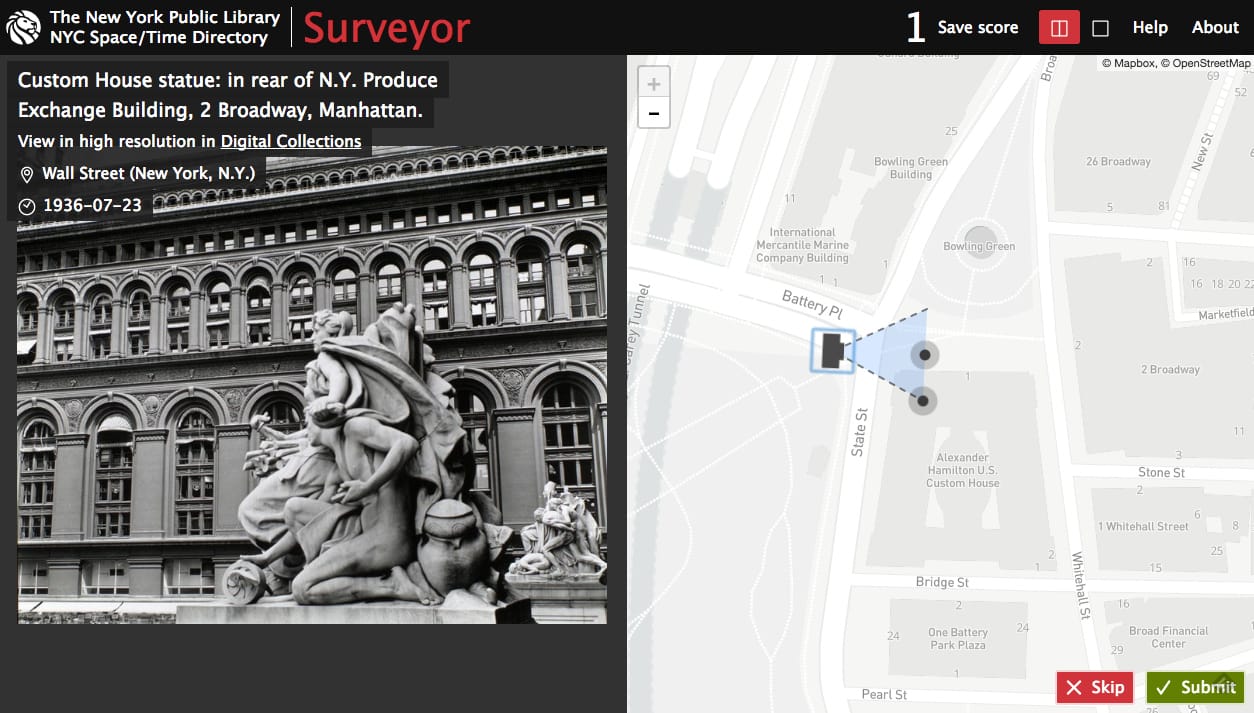This screenshot has width=1254, height=713.
Task: Click Save score
Action: (x=977, y=27)
